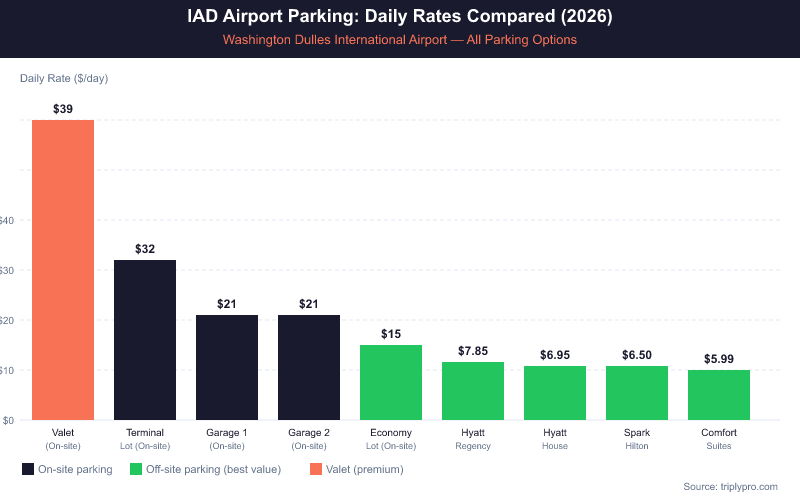Select the Hyatt House bar
This screenshot has width=800, height=500.
coord(555,393)
